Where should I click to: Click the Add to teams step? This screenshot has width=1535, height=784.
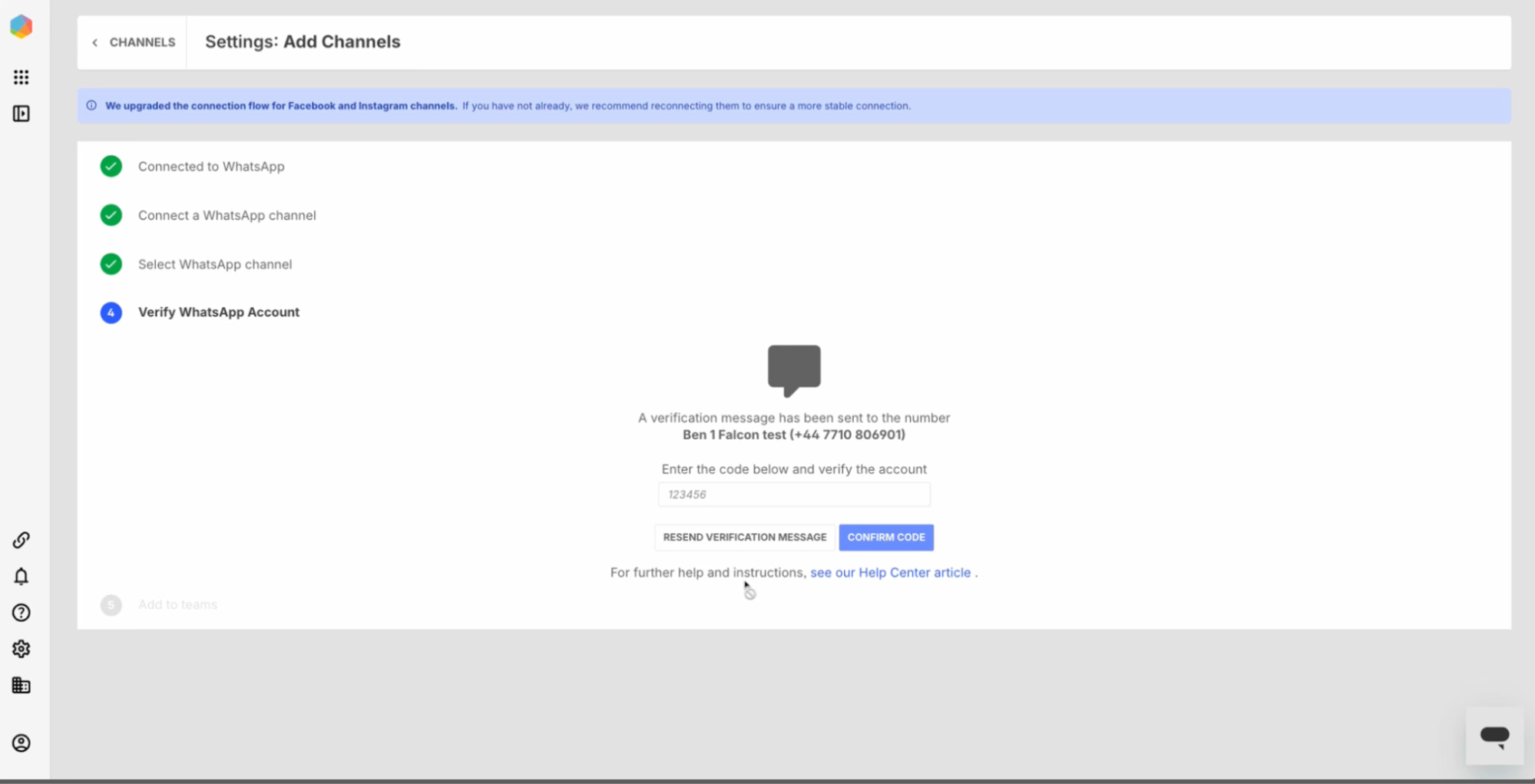177,605
